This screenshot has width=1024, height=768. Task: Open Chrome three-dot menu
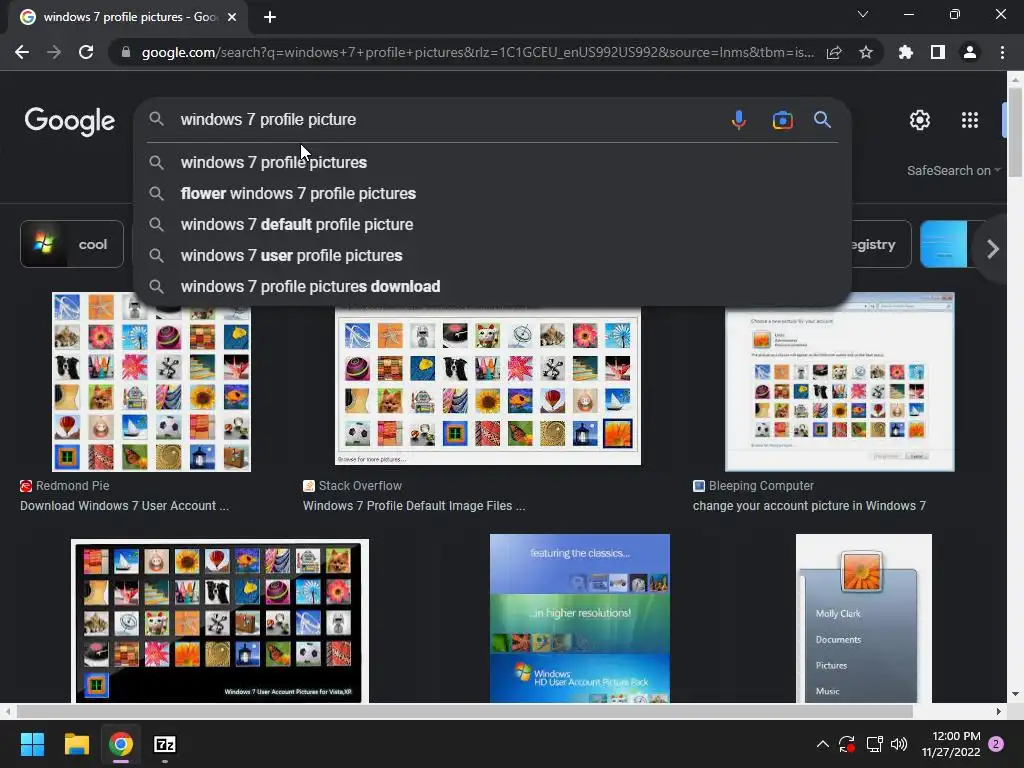pos(1002,52)
